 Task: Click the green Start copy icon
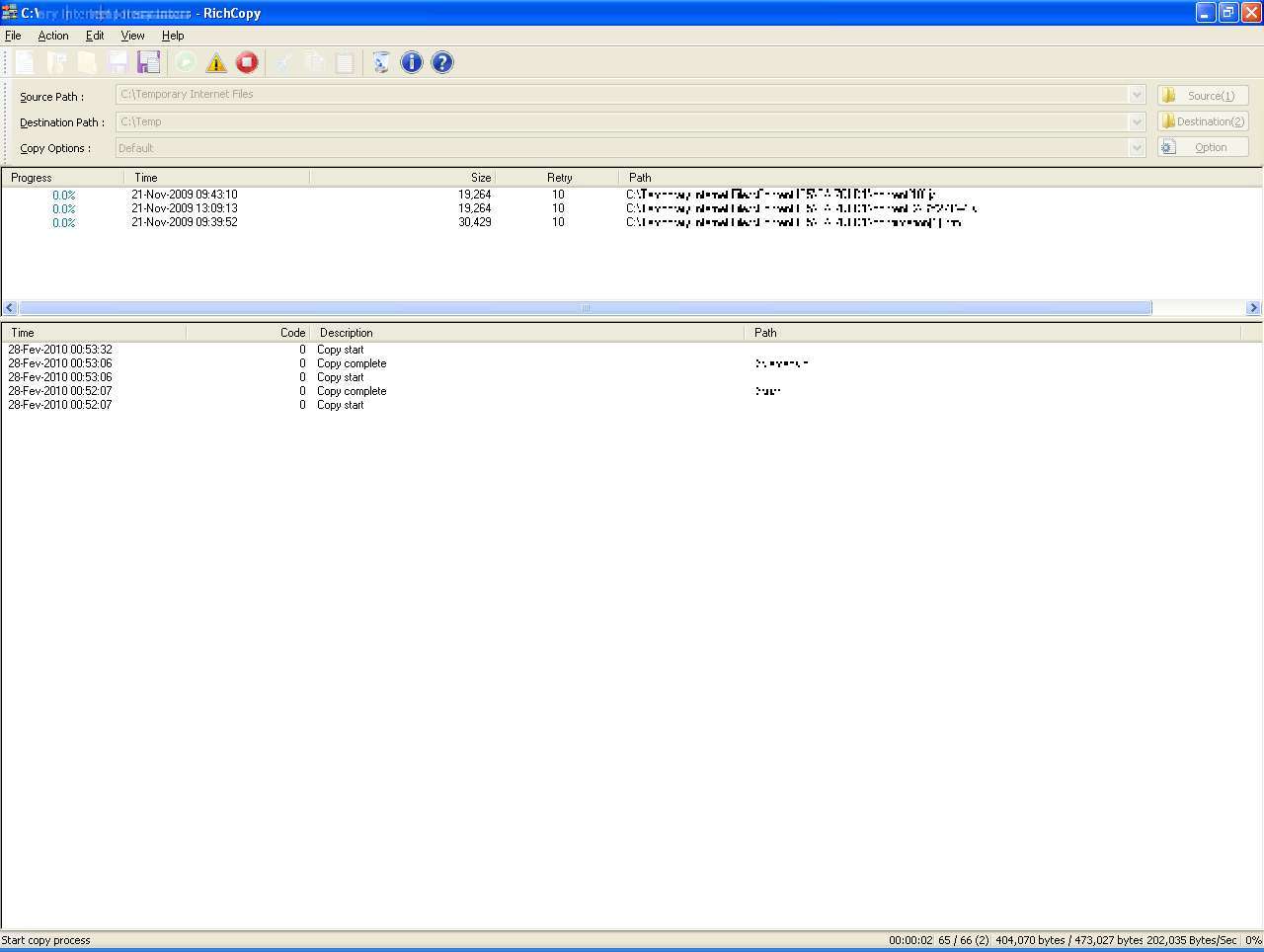point(185,63)
